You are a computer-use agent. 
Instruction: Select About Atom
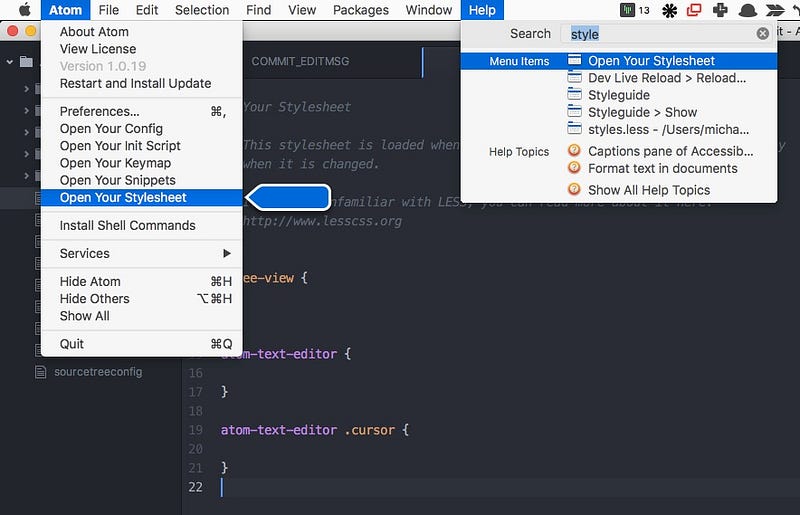click(x=141, y=32)
